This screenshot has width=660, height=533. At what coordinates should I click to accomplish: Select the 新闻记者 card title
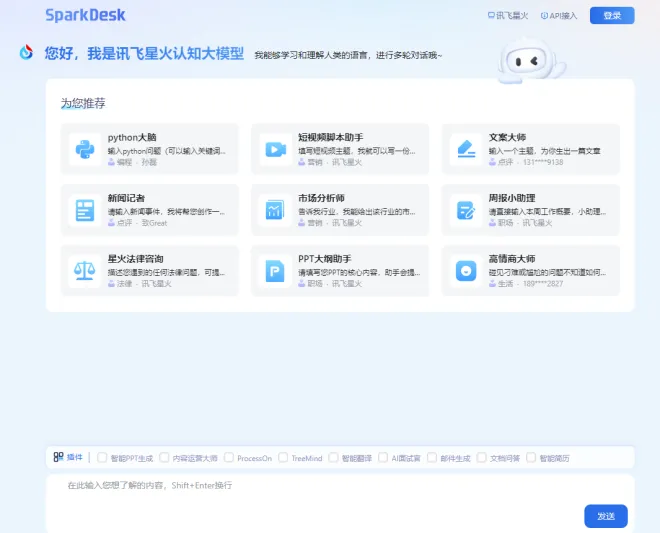pyautogui.click(x=126, y=198)
